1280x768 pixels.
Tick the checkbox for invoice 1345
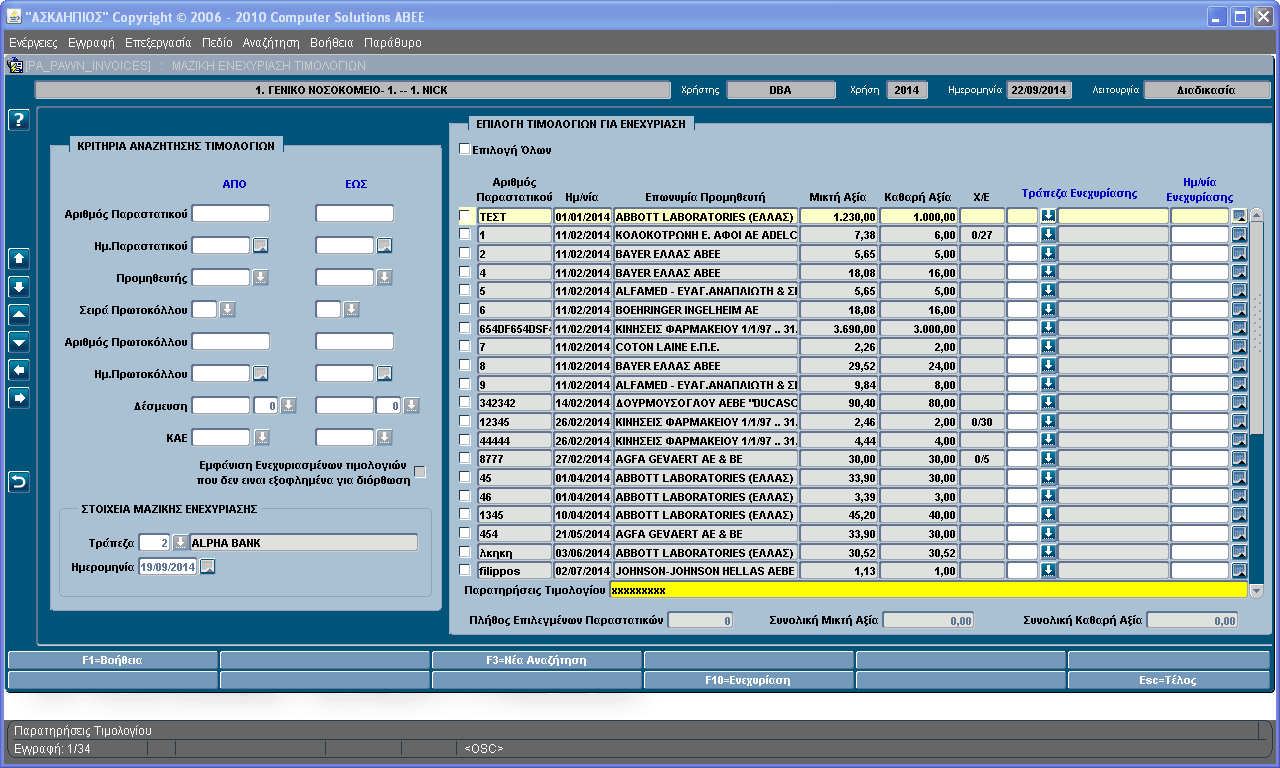[x=464, y=513]
